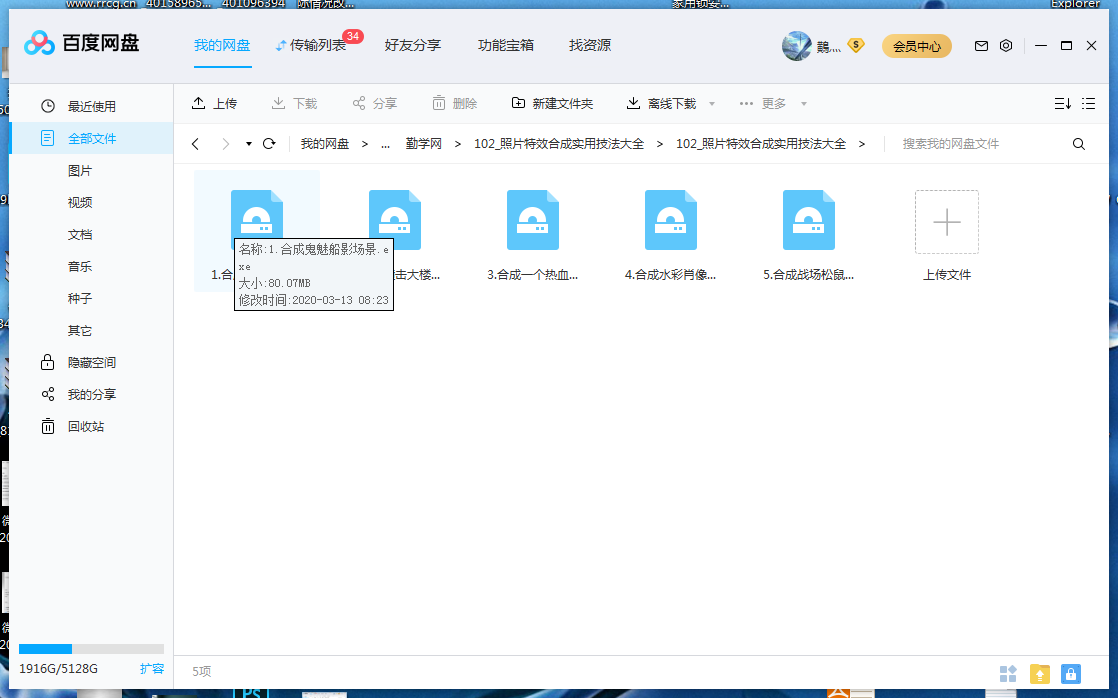
Task: Click the 上传 upload button
Action: (x=215, y=103)
